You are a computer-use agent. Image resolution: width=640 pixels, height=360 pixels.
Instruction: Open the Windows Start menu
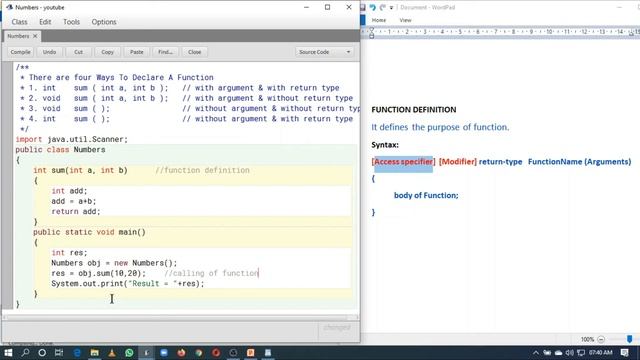[x=8, y=352]
